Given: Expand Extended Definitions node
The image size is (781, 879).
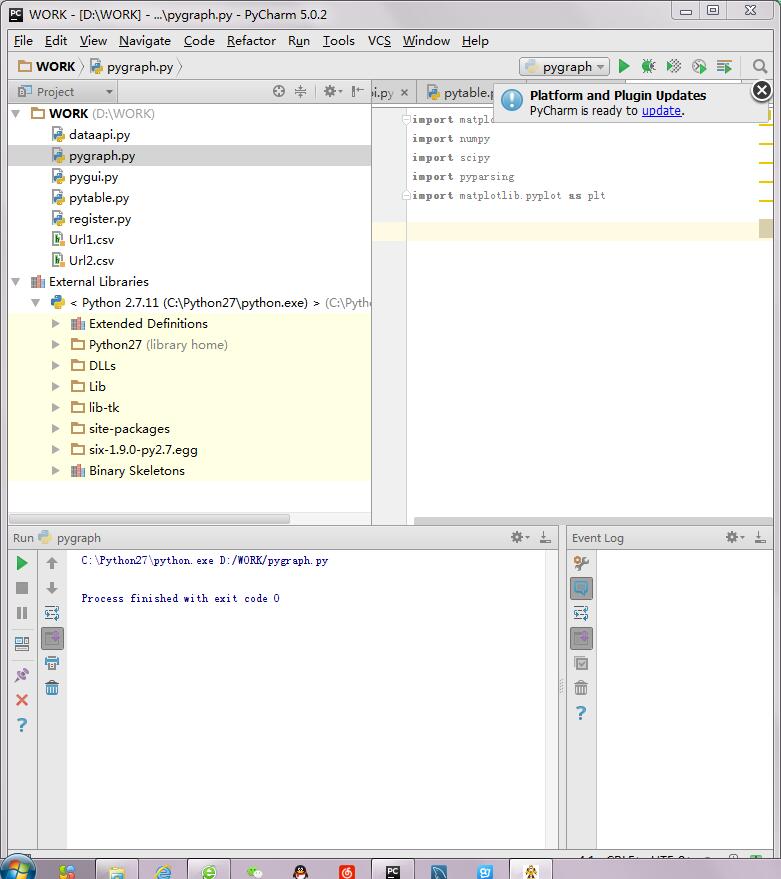Looking at the screenshot, I should pos(56,324).
